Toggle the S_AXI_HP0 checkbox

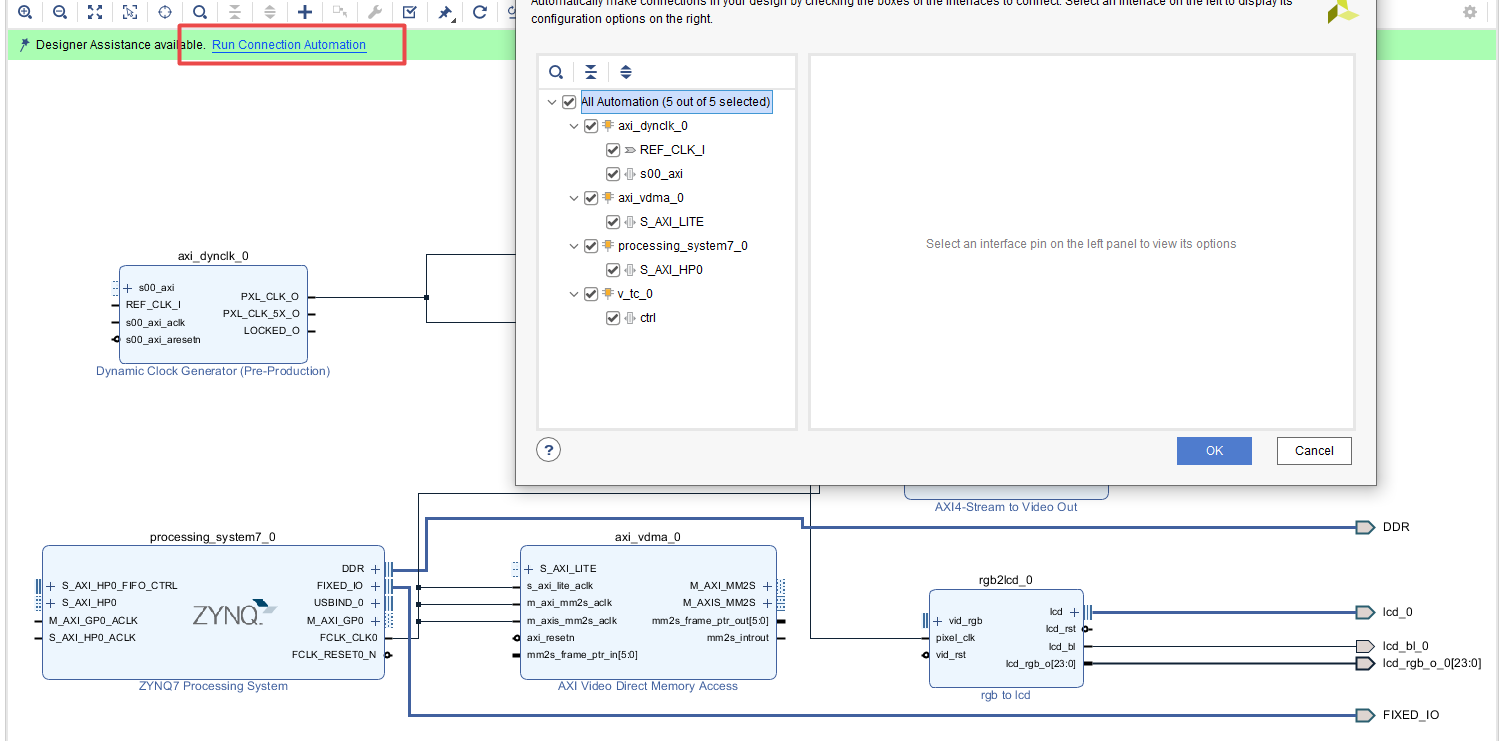point(613,270)
